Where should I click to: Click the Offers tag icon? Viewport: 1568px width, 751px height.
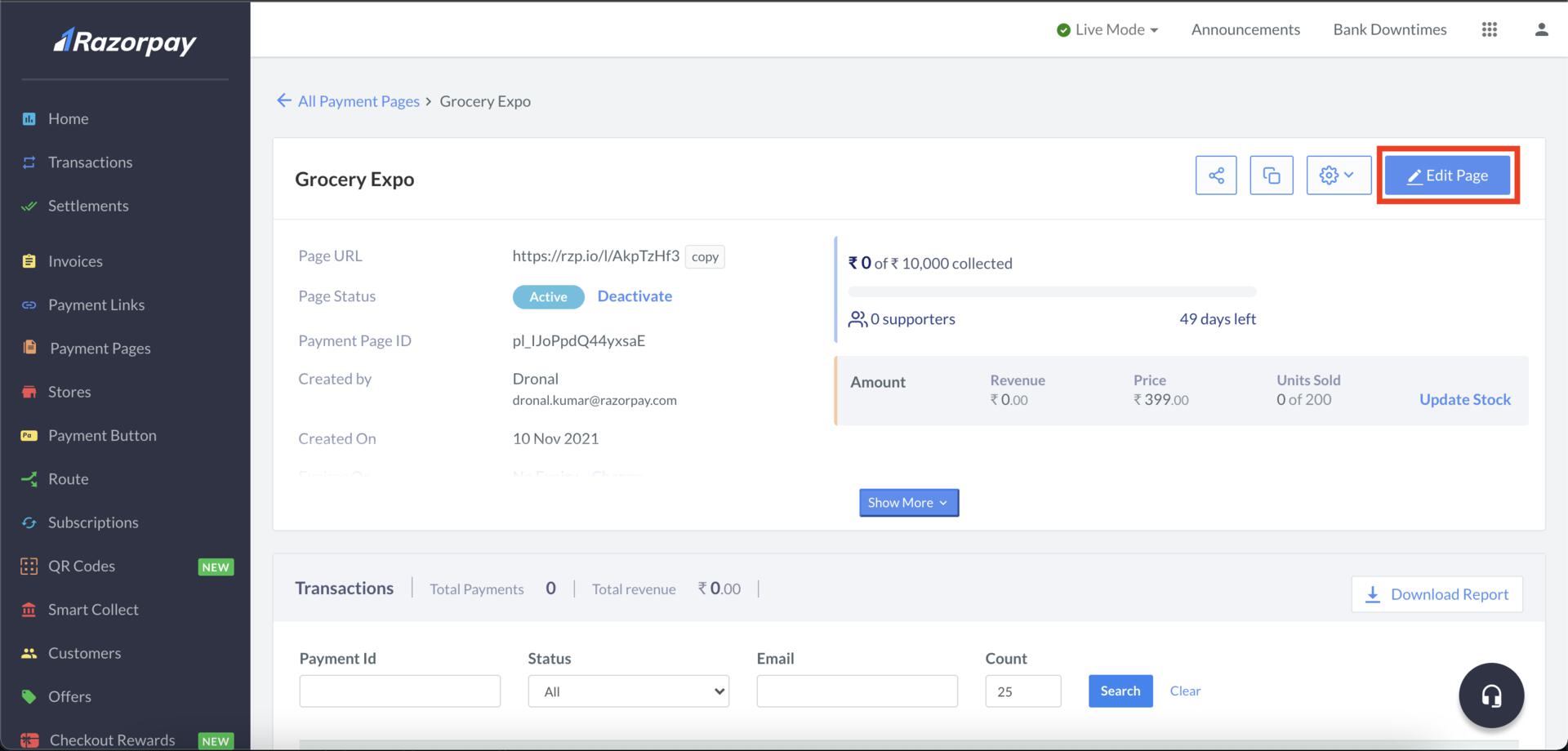pyautogui.click(x=29, y=696)
